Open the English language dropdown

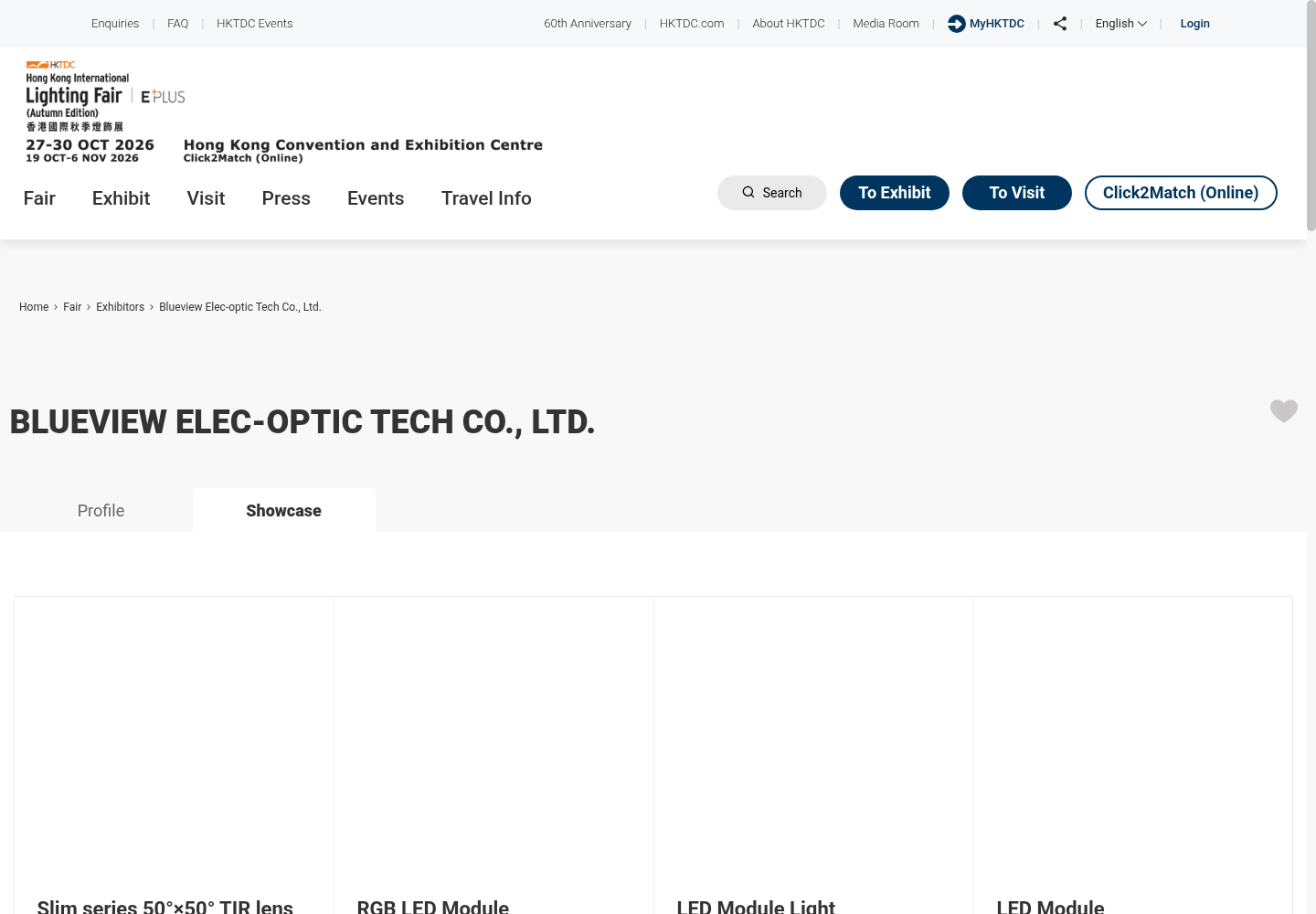[x=1121, y=24]
